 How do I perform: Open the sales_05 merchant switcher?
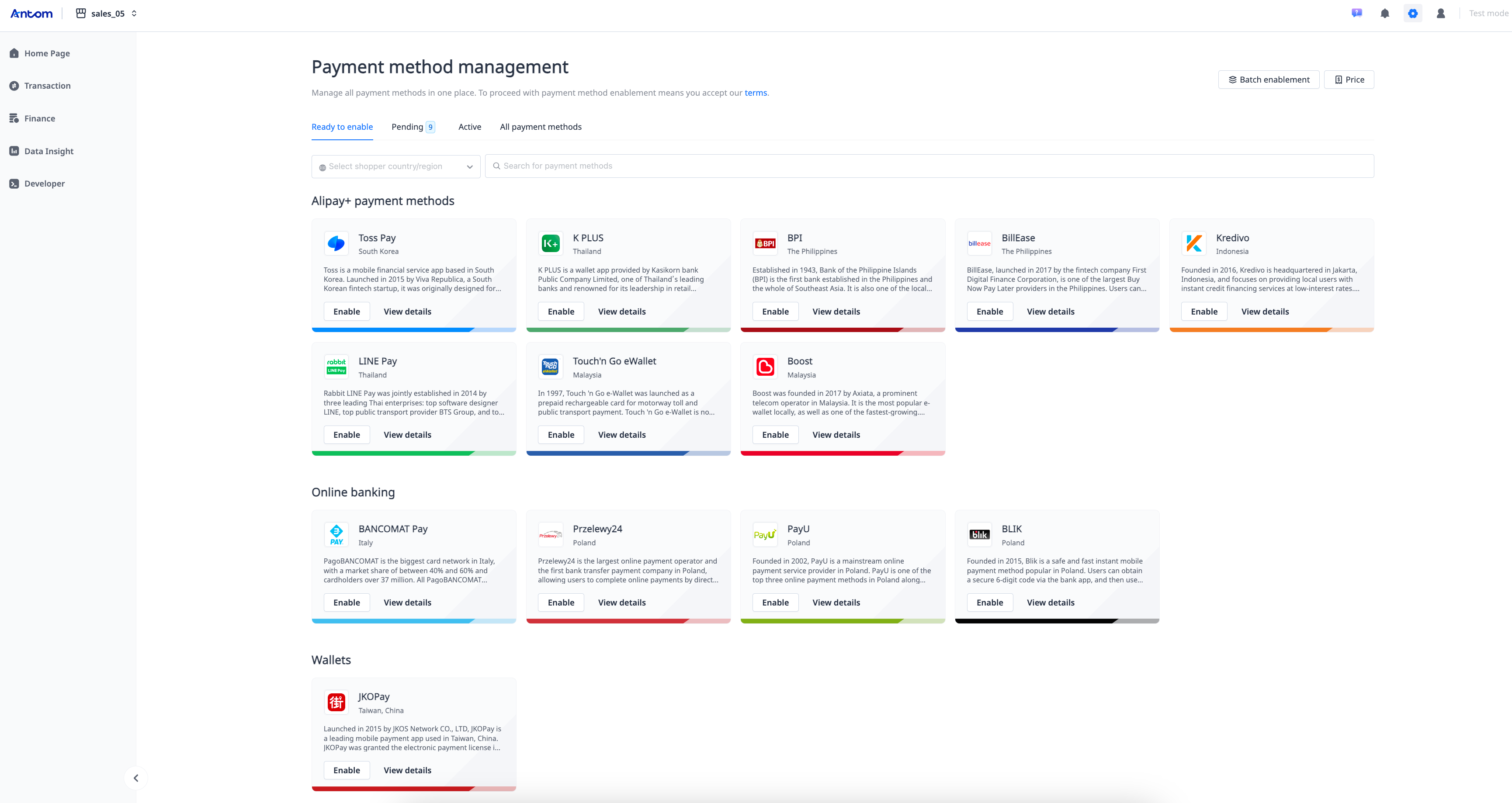[107, 14]
